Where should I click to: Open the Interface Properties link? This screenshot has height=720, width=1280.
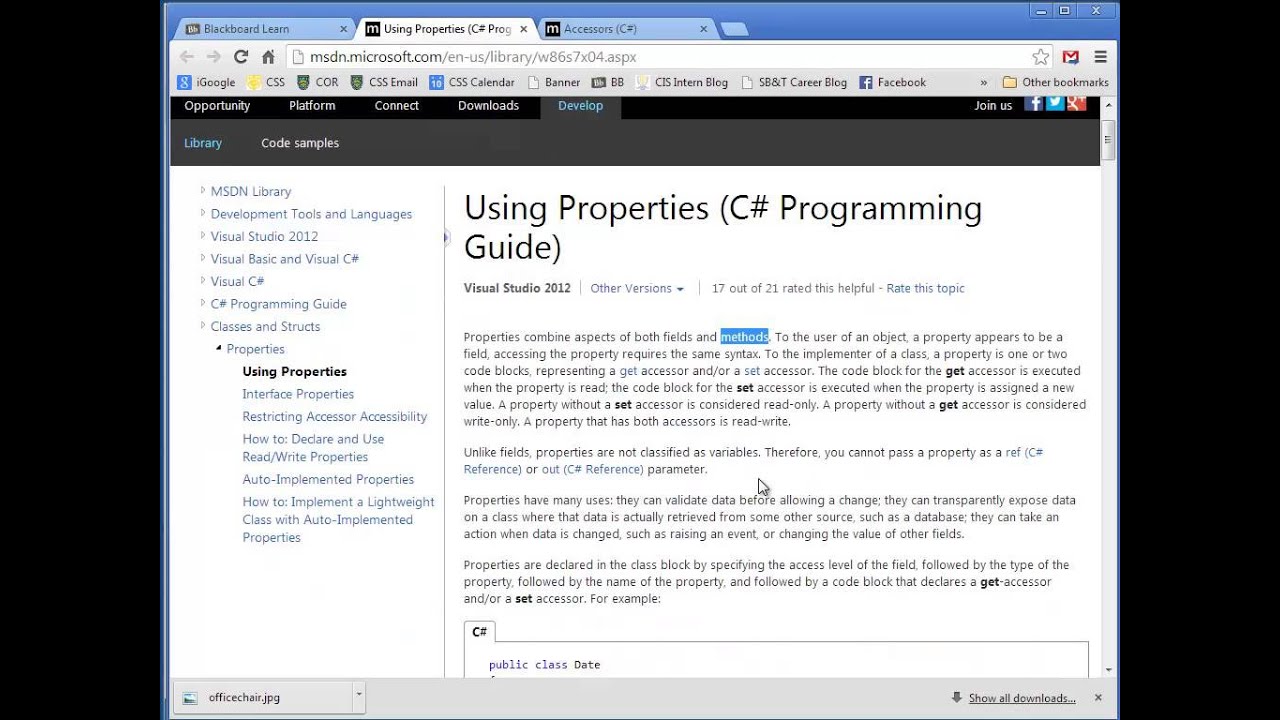[298, 394]
